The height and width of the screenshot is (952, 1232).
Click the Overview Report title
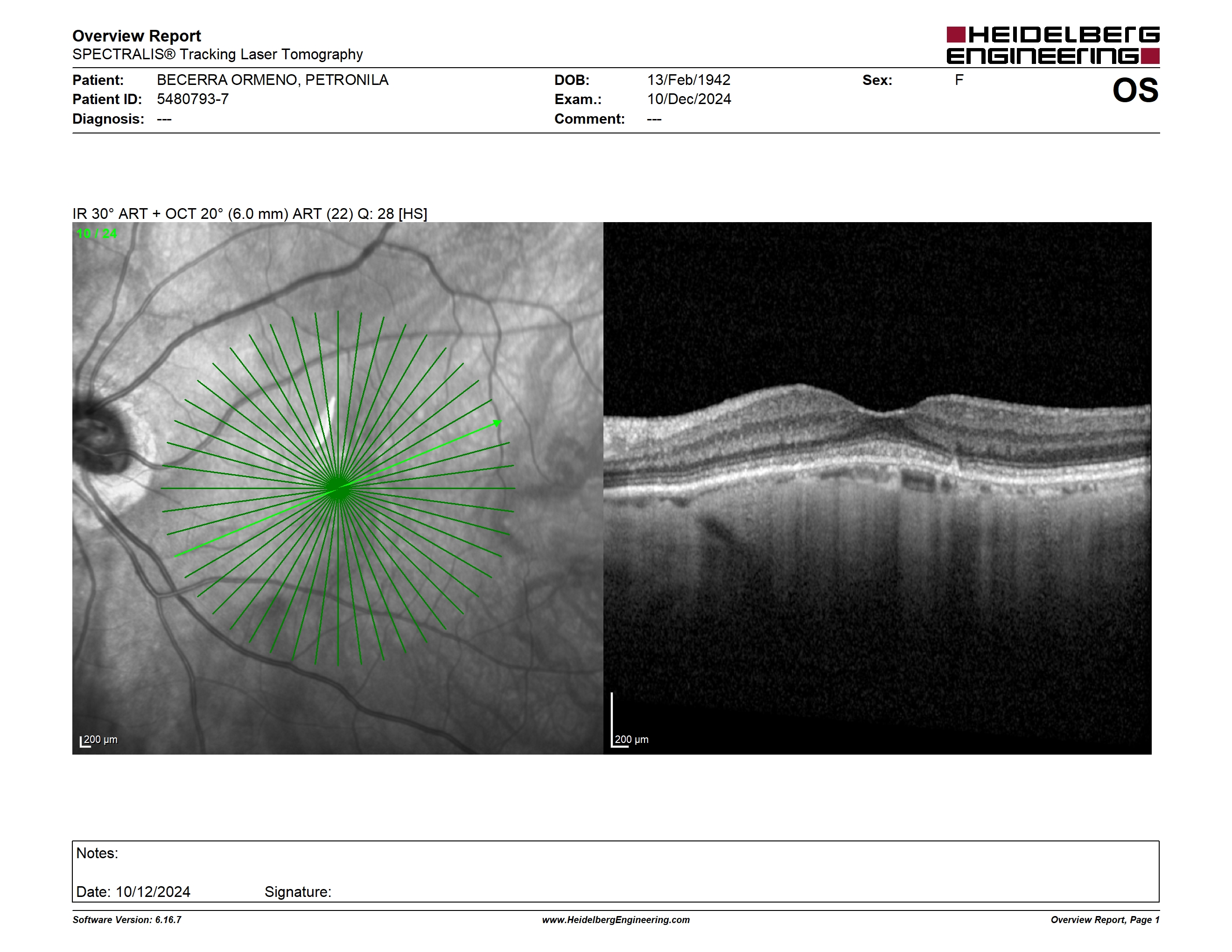pyautogui.click(x=137, y=36)
